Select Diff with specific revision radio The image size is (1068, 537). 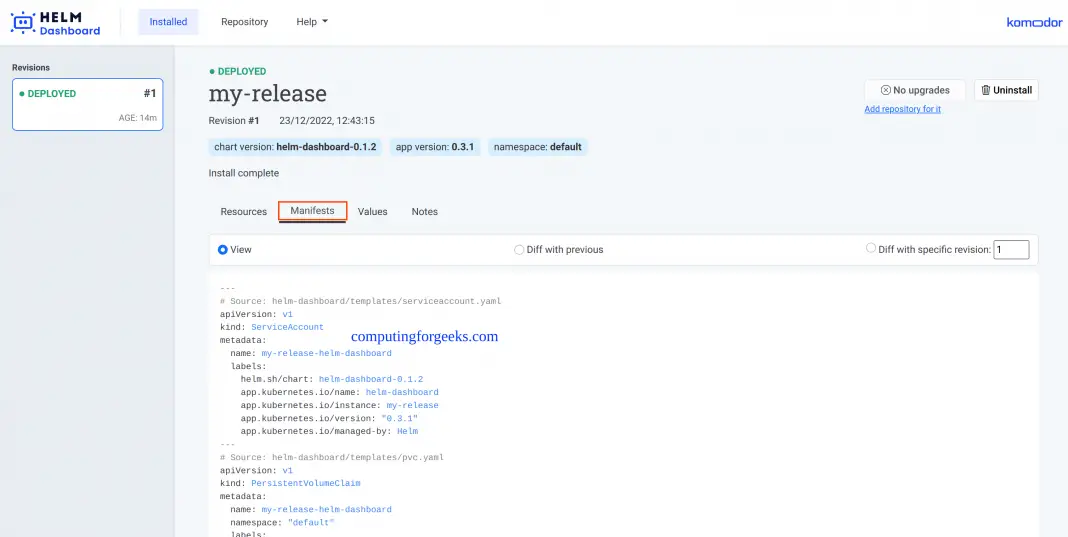click(x=871, y=249)
